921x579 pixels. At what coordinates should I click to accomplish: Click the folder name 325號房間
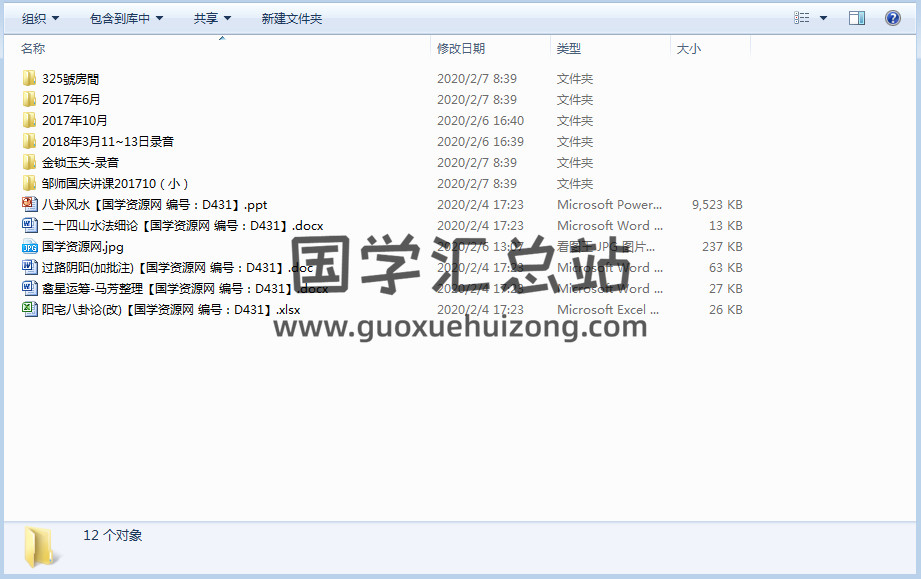(x=70, y=79)
